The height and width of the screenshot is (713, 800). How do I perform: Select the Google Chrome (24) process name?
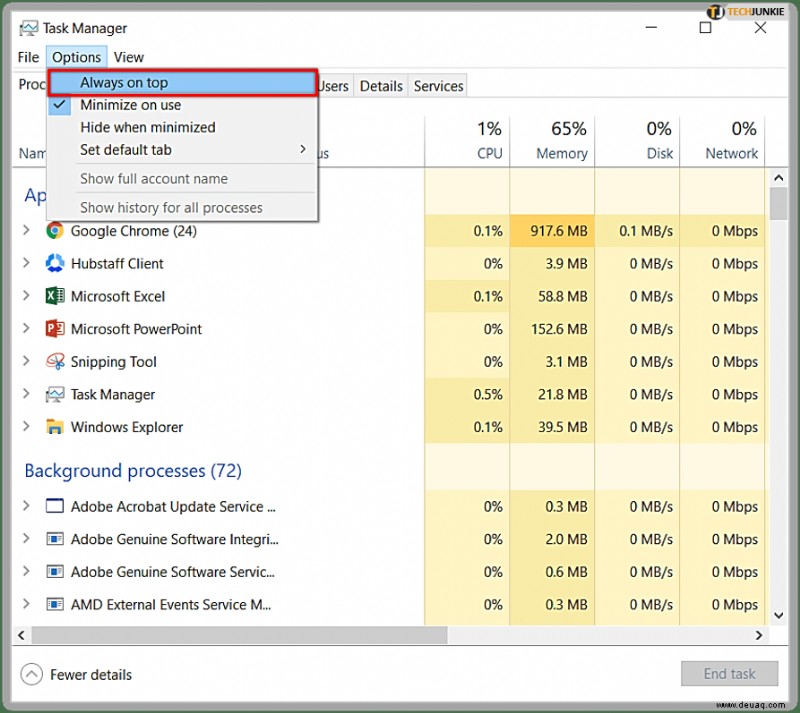tap(134, 231)
